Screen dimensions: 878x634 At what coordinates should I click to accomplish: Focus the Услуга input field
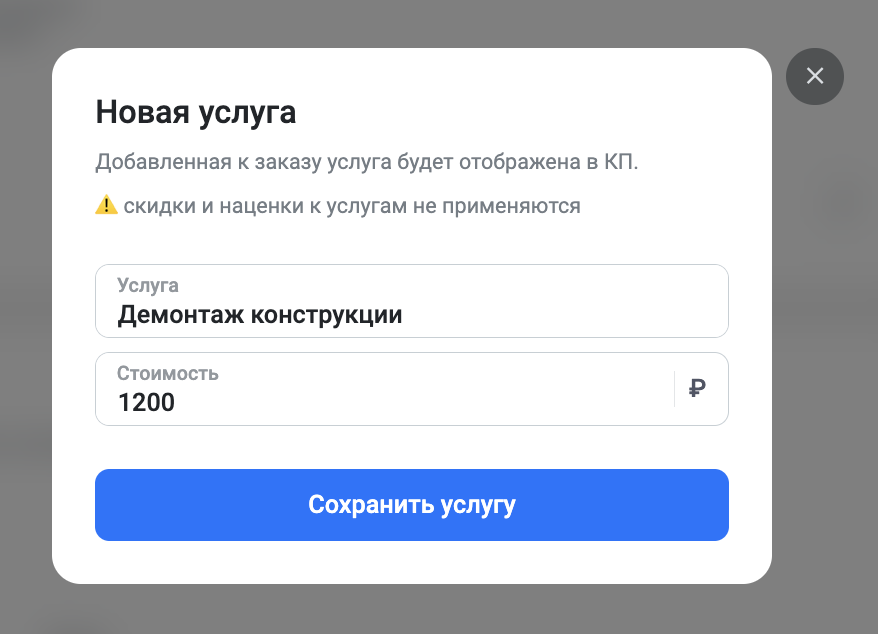(x=412, y=301)
